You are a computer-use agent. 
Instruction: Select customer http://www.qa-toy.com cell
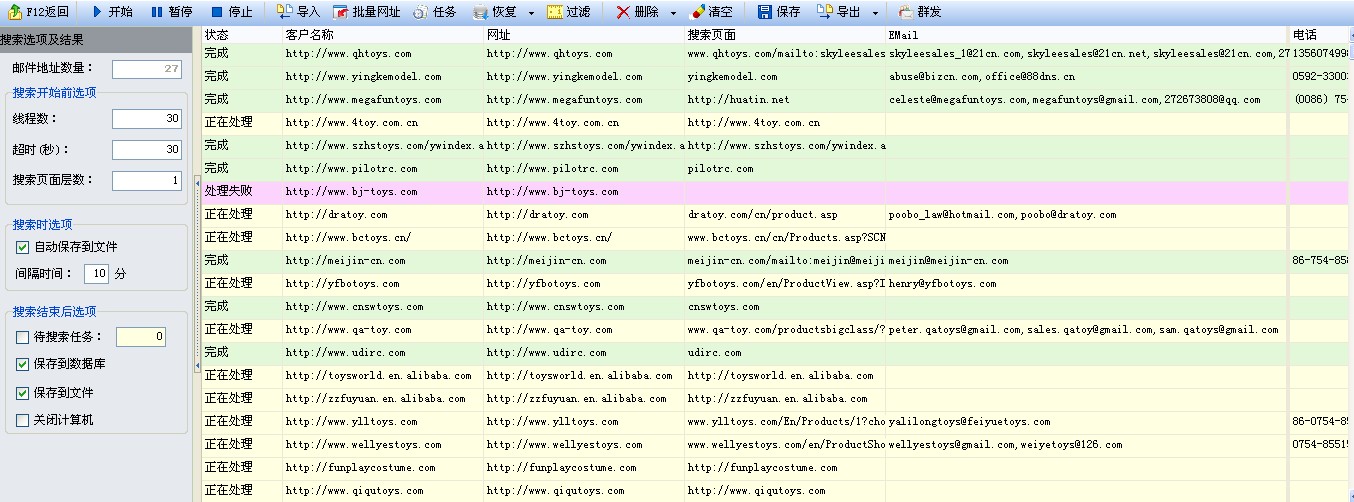coord(383,330)
